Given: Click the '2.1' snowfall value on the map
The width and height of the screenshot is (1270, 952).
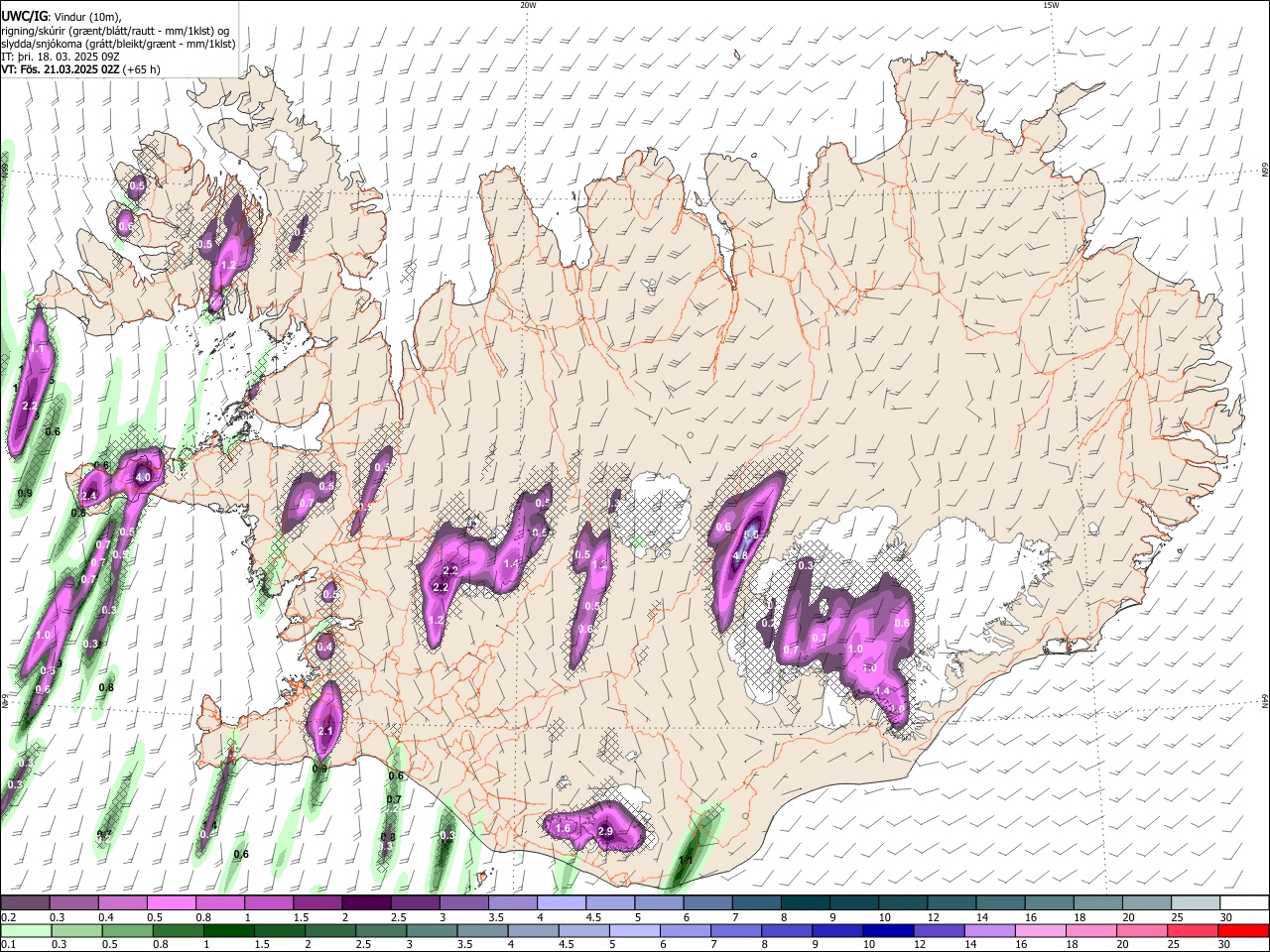Looking at the screenshot, I should tap(326, 731).
